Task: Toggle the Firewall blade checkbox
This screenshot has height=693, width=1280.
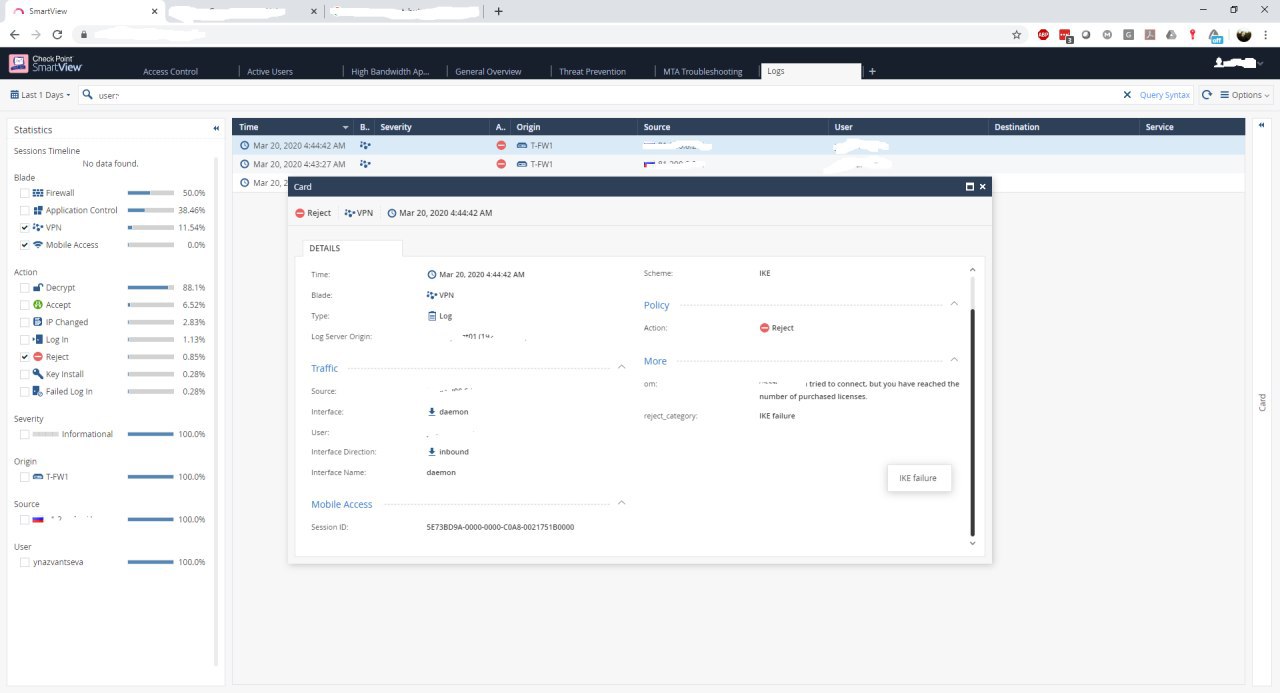Action: click(x=25, y=193)
